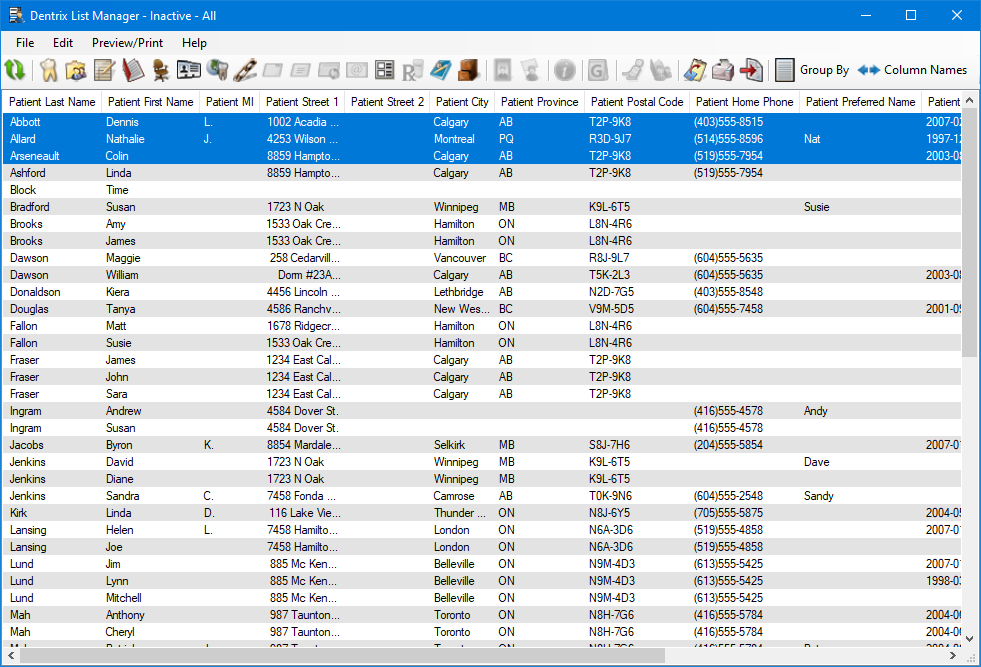Viewport: 981px width, 667px height.
Task: Click the Group By button
Action: (824, 70)
